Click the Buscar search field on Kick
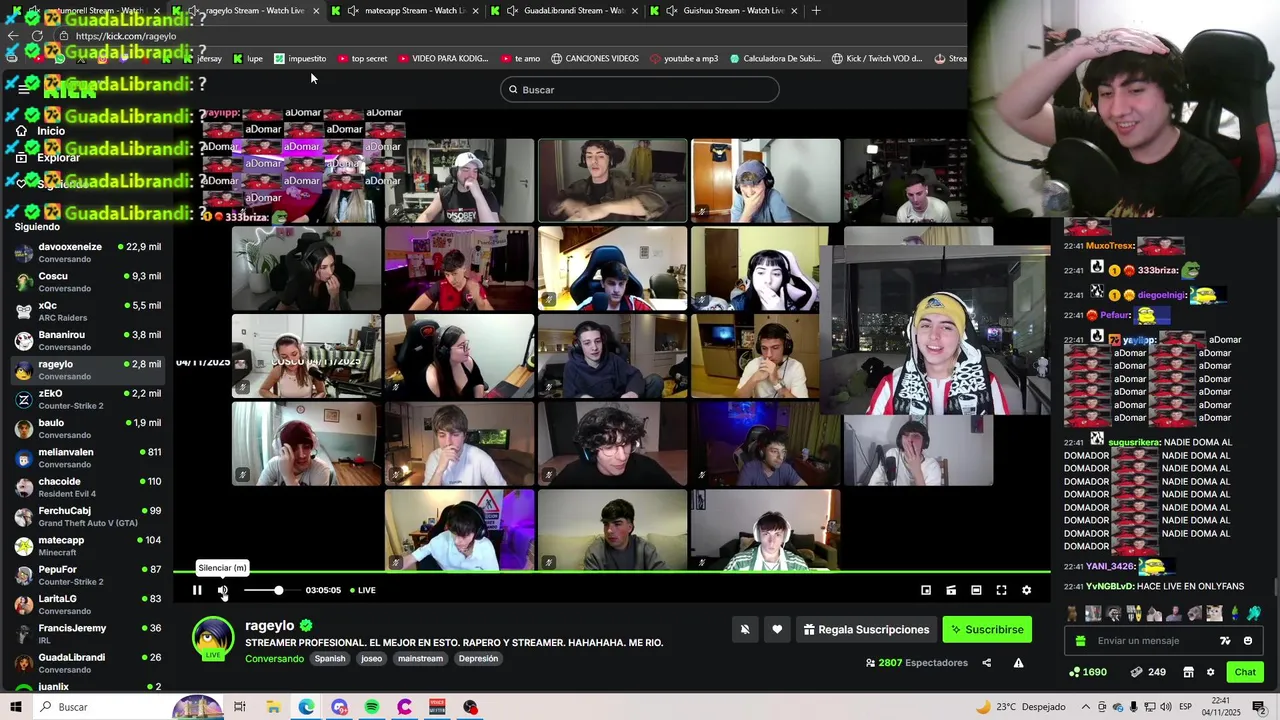 tap(640, 90)
